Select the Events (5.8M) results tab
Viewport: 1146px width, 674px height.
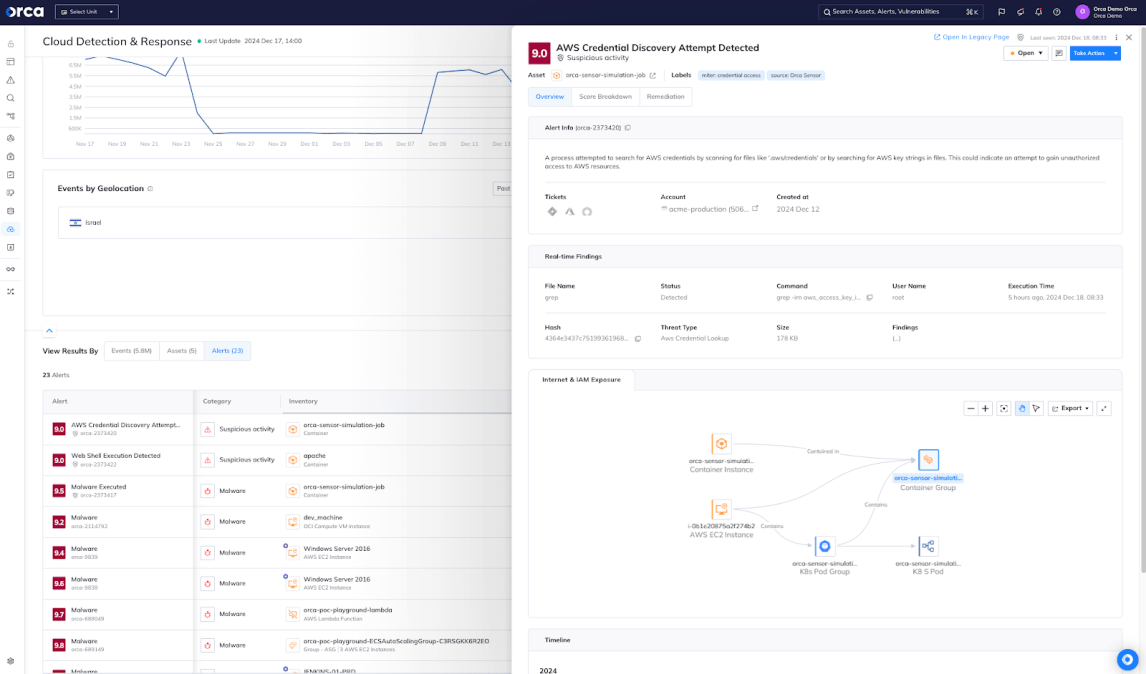click(x=131, y=351)
